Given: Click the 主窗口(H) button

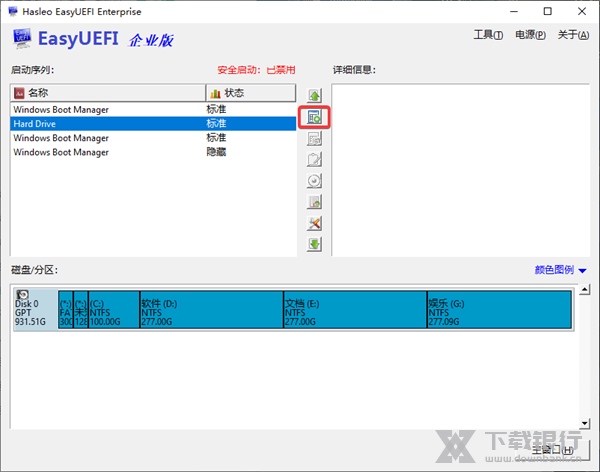Looking at the screenshot, I should [x=552, y=450].
